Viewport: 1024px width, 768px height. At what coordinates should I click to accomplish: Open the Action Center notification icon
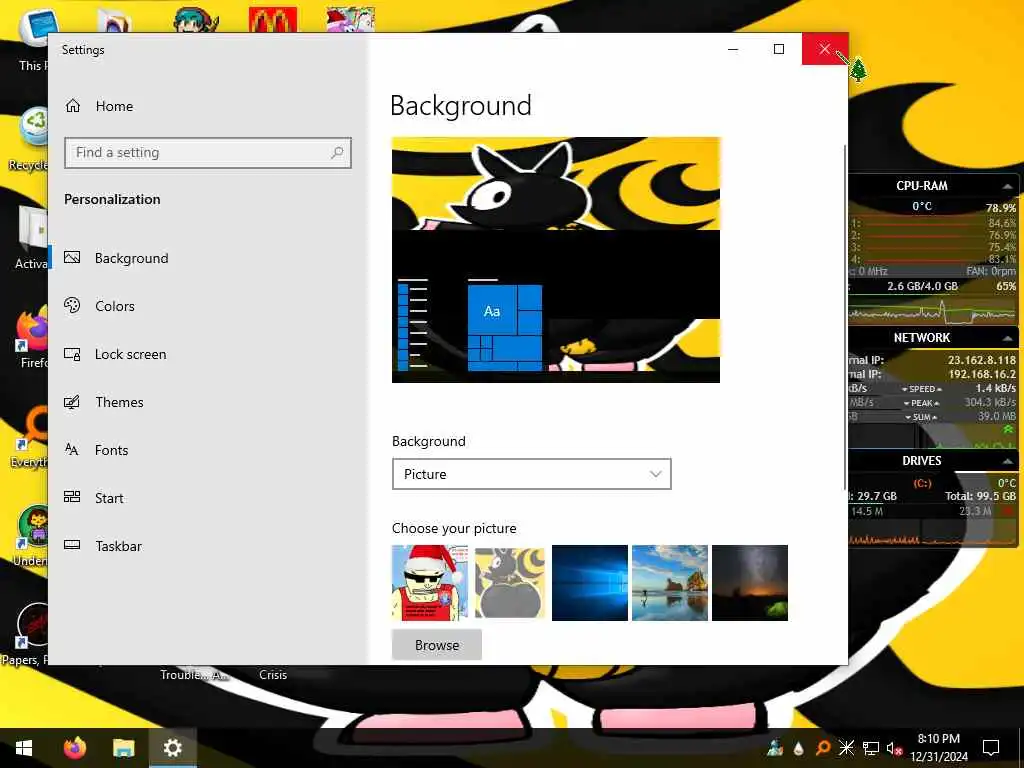click(991, 748)
